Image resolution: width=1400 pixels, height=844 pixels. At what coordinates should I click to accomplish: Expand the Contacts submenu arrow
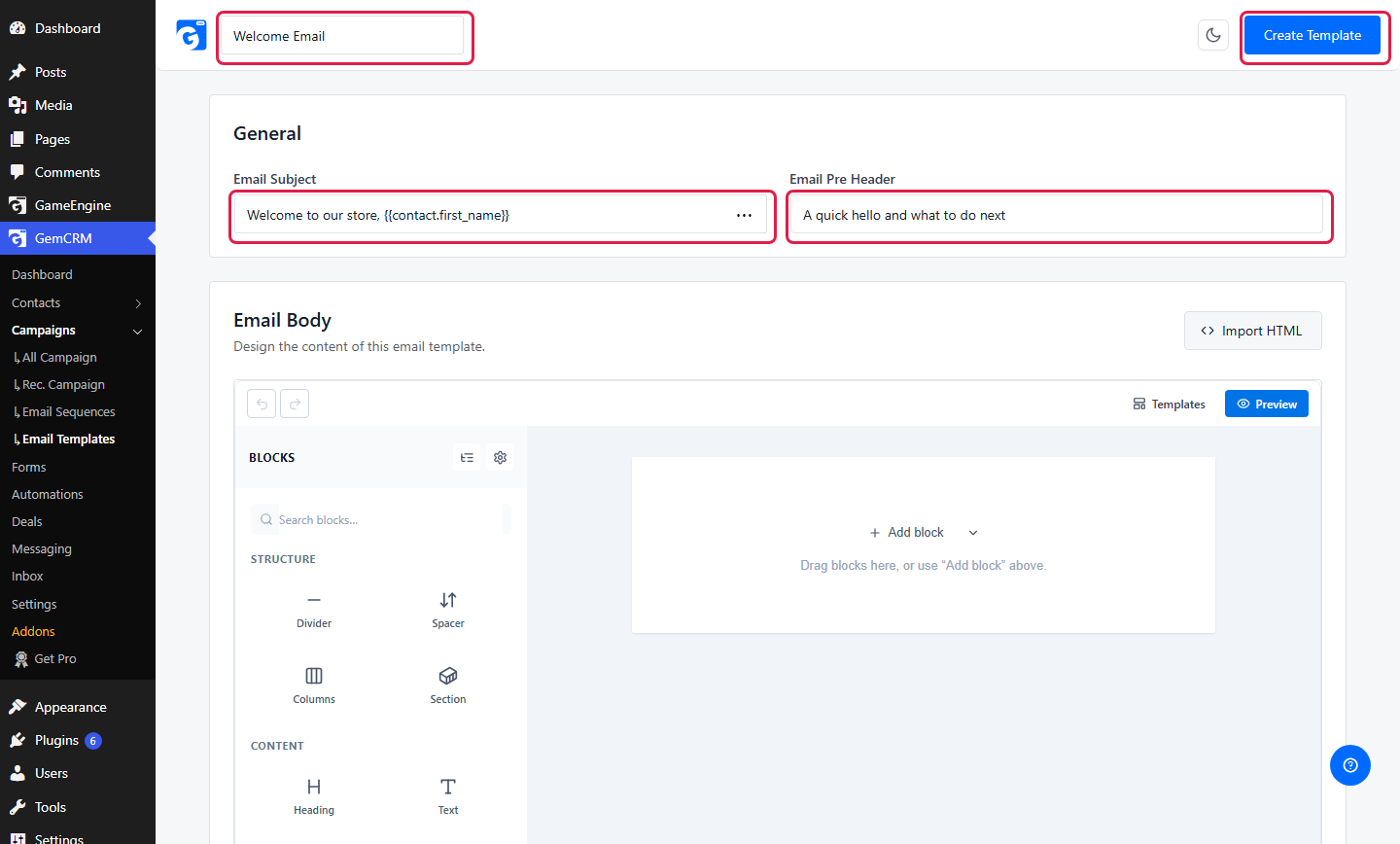138,303
